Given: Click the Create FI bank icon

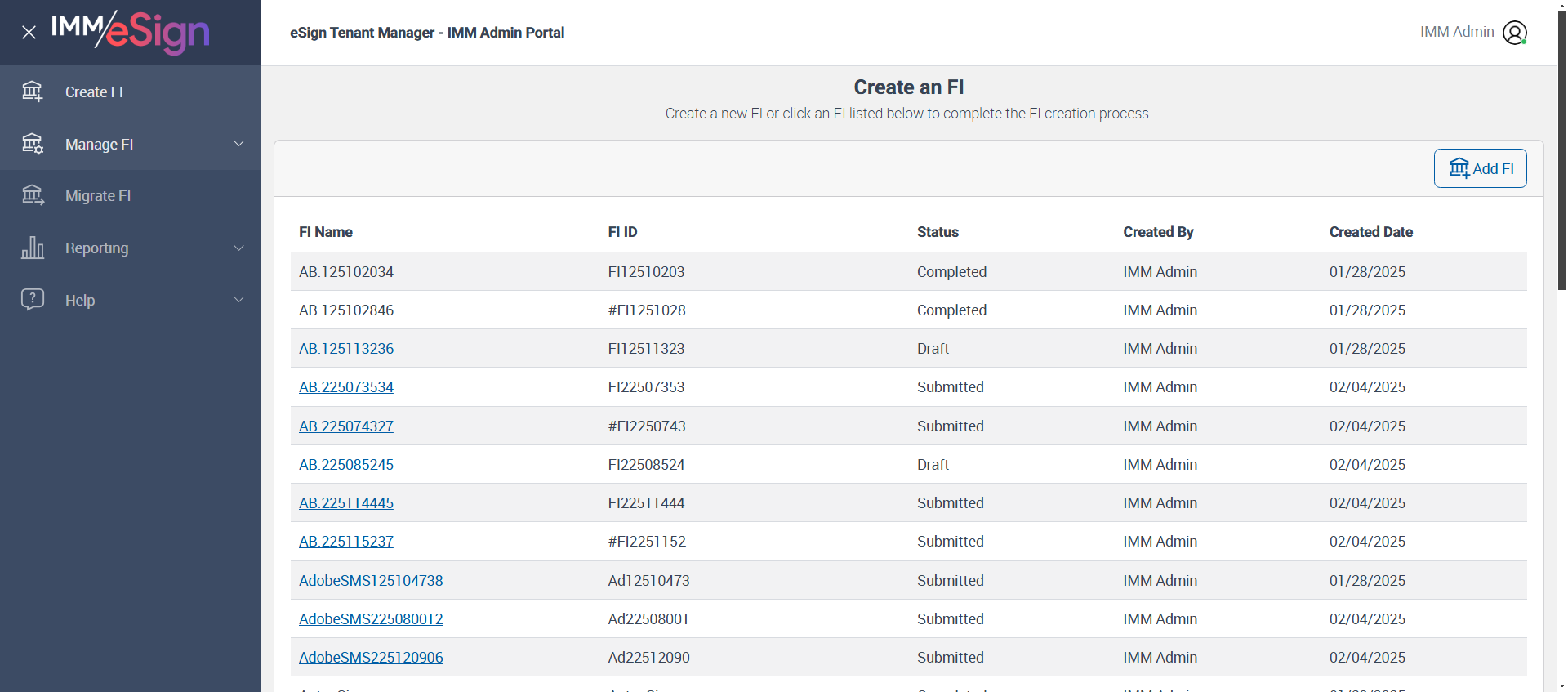Looking at the screenshot, I should [33, 92].
